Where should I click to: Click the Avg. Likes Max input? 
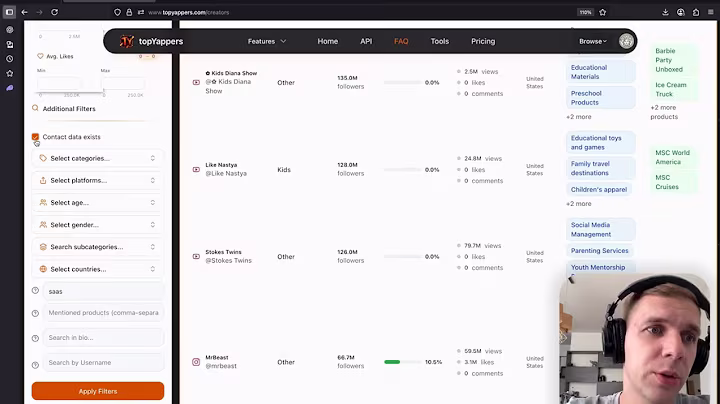click(123, 83)
